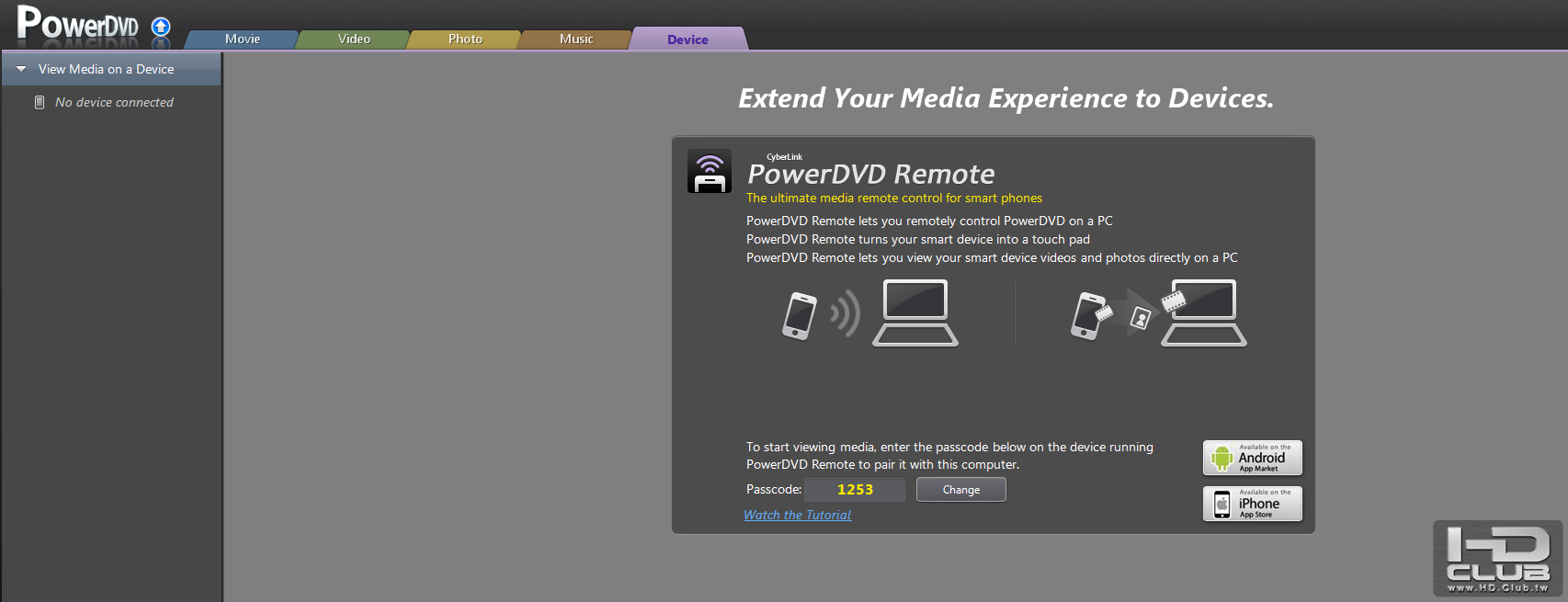This screenshot has width=1568, height=602.
Task: Click the 'videos and photos directly on a PC' line
Action: coord(992,257)
